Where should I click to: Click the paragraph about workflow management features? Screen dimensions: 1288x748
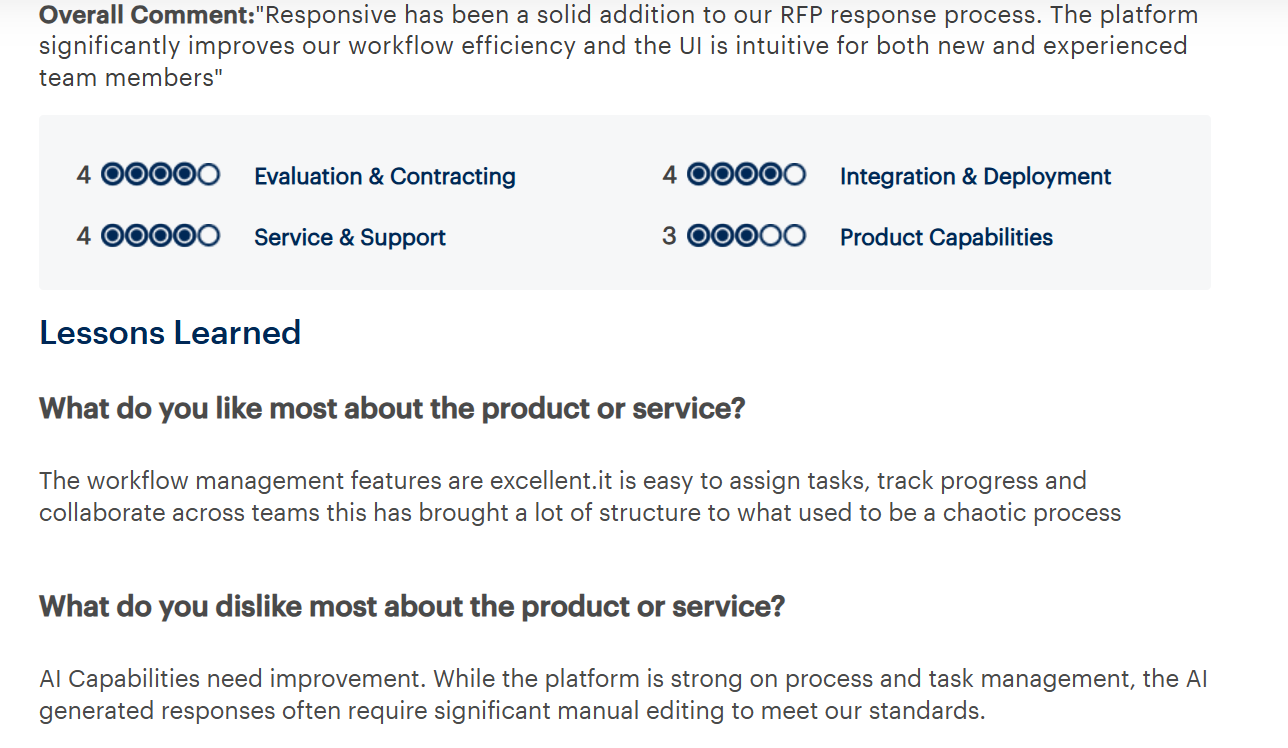580,497
